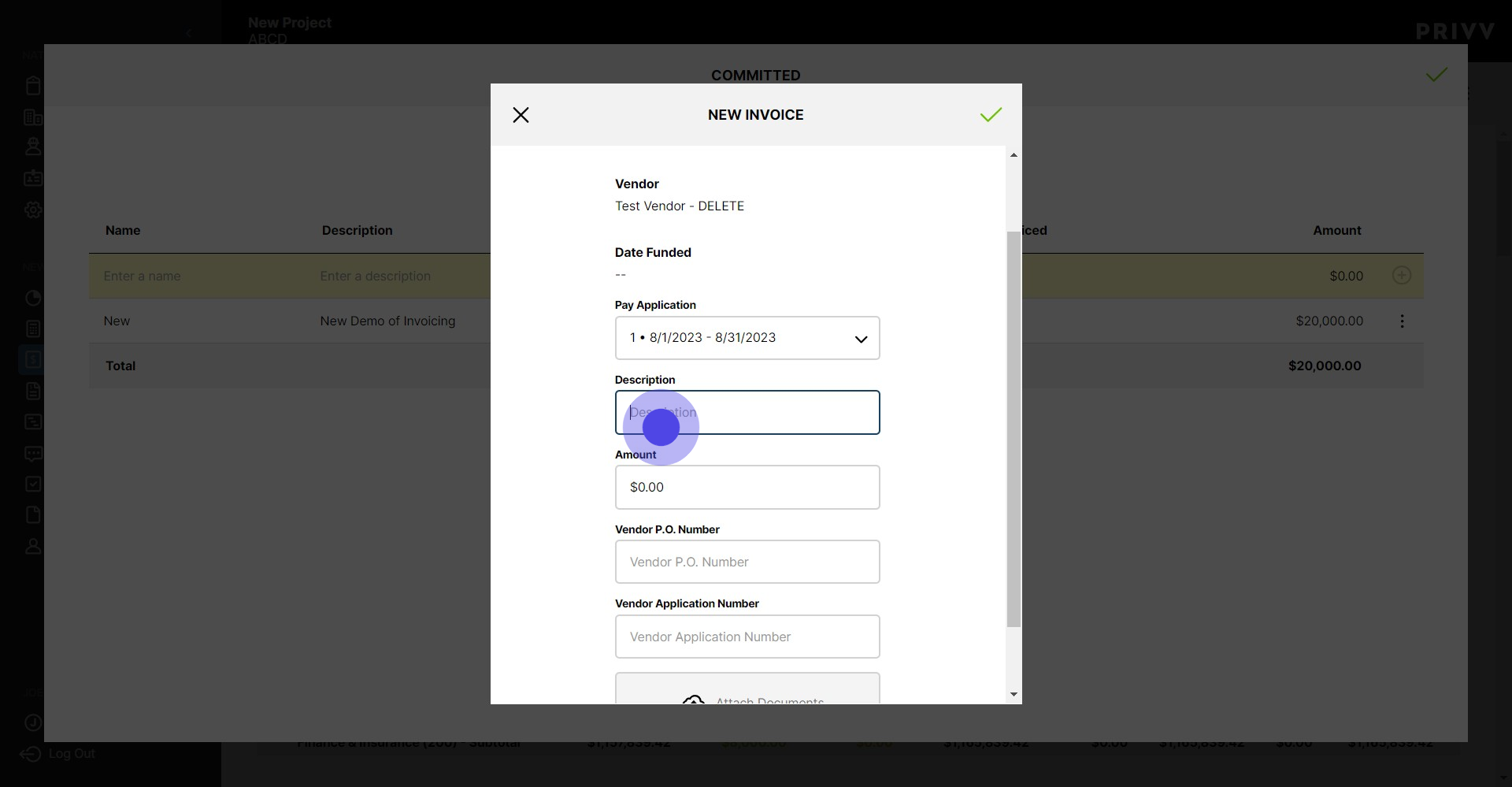This screenshot has height=787, width=1512.
Task: Click the Description column header
Action: click(x=358, y=231)
